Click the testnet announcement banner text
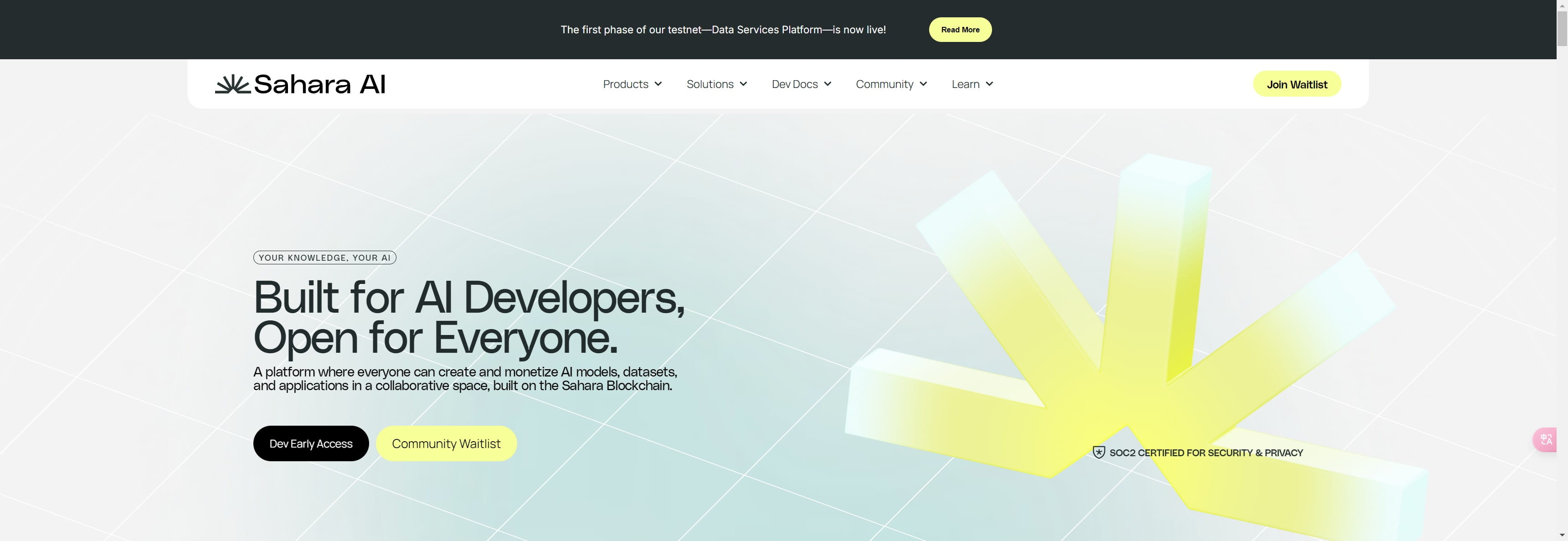1568x541 pixels. [723, 30]
